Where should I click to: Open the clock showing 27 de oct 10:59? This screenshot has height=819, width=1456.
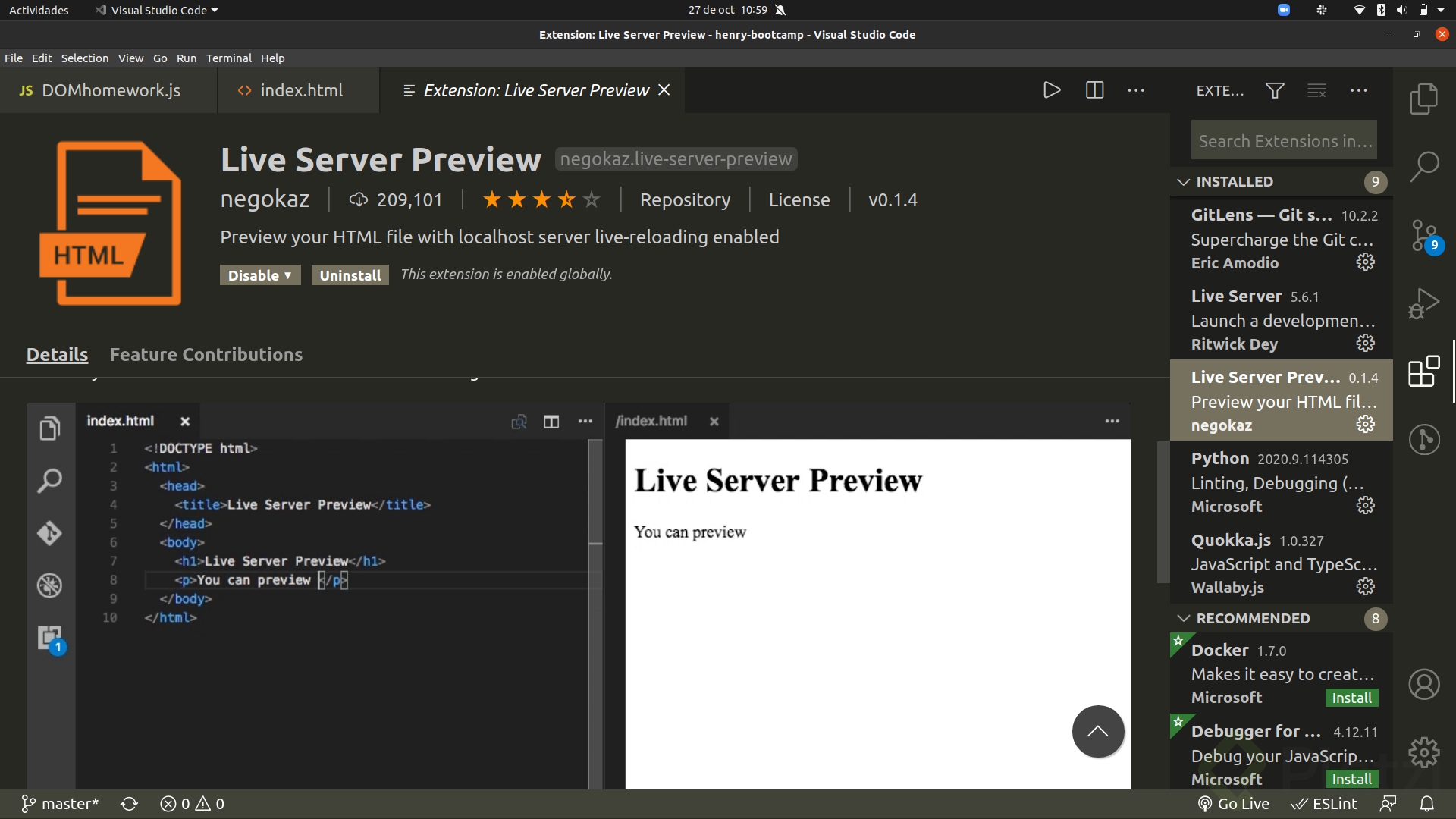point(727,11)
